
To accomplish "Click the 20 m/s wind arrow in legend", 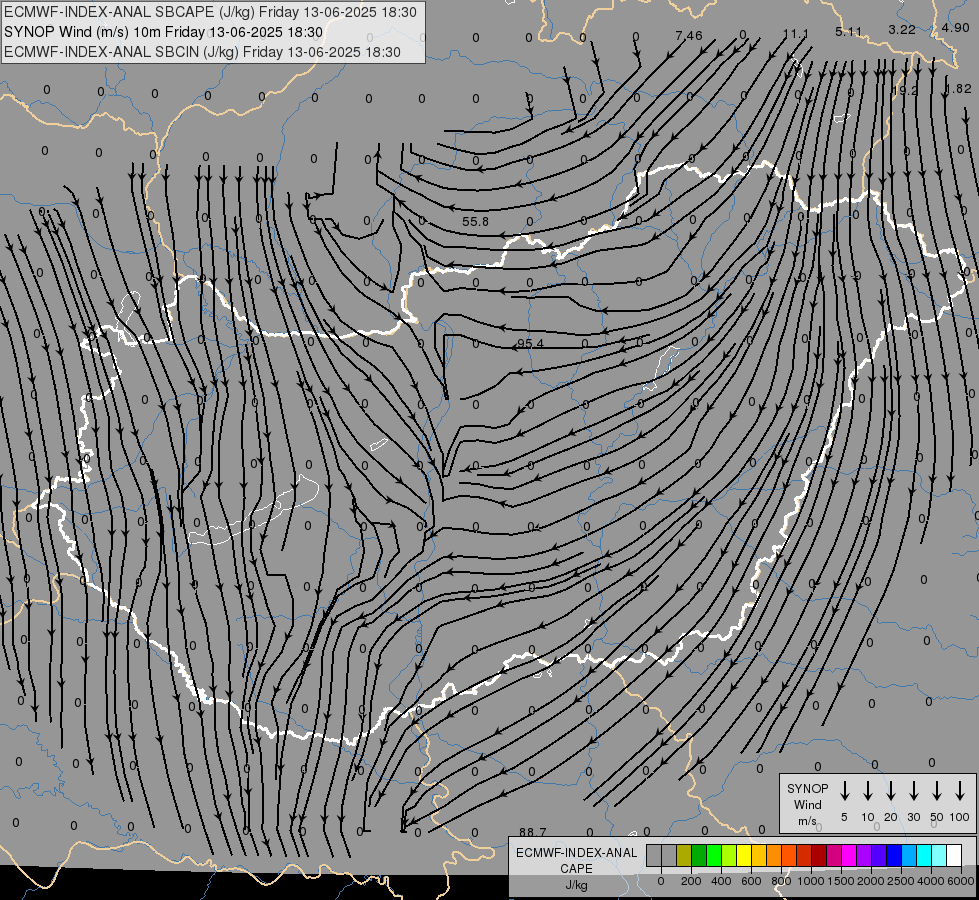I will 890,791.
